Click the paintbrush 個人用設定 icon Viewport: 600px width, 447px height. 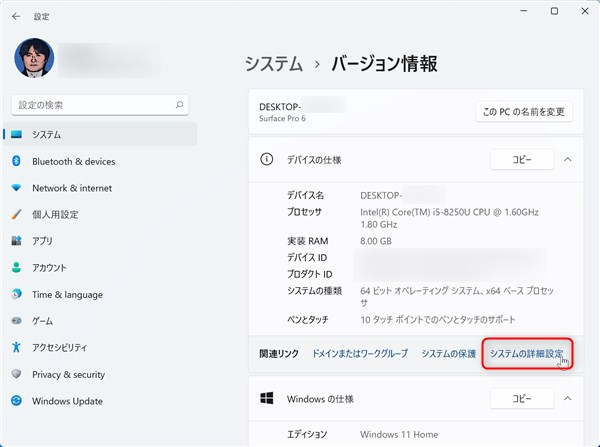click(x=16, y=214)
